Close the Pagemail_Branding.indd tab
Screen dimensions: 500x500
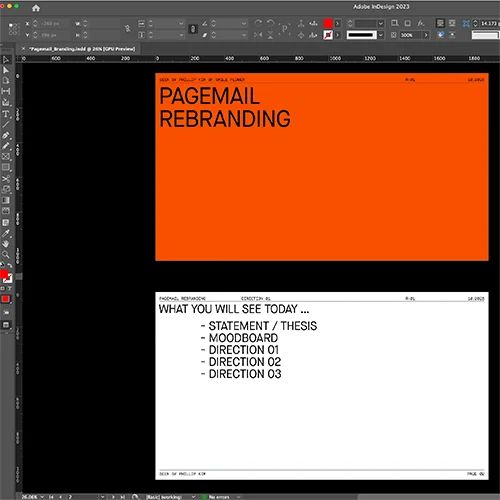click(x=23, y=49)
